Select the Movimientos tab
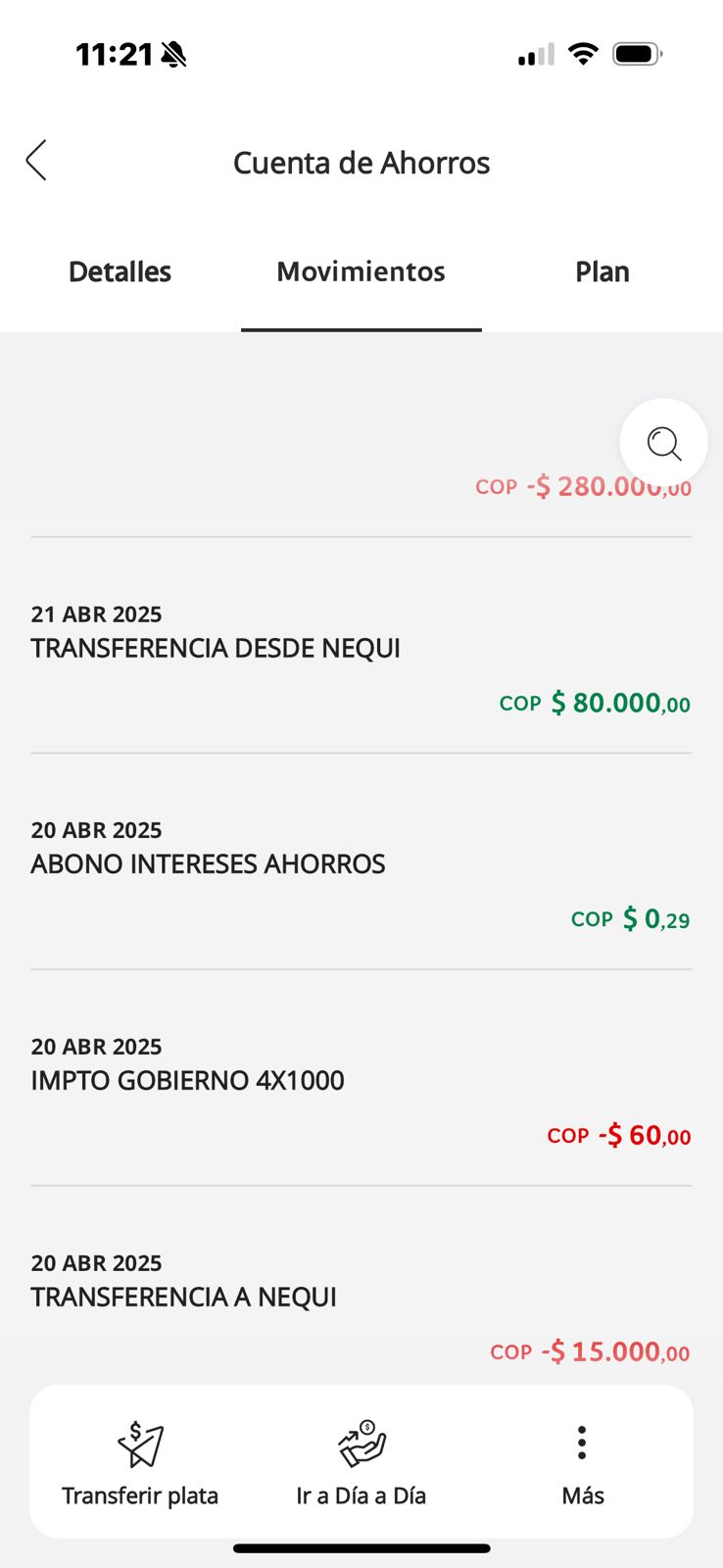The width and height of the screenshot is (723, 1568). (361, 271)
